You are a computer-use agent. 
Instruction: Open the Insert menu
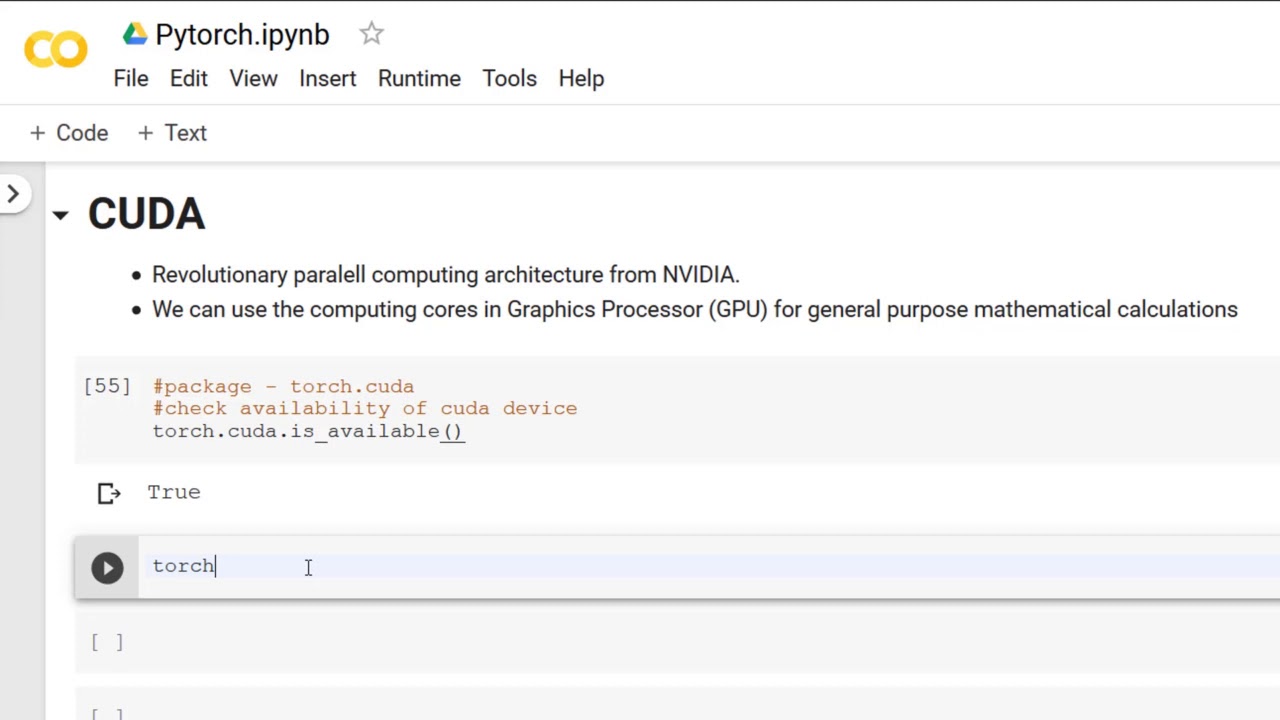click(327, 78)
